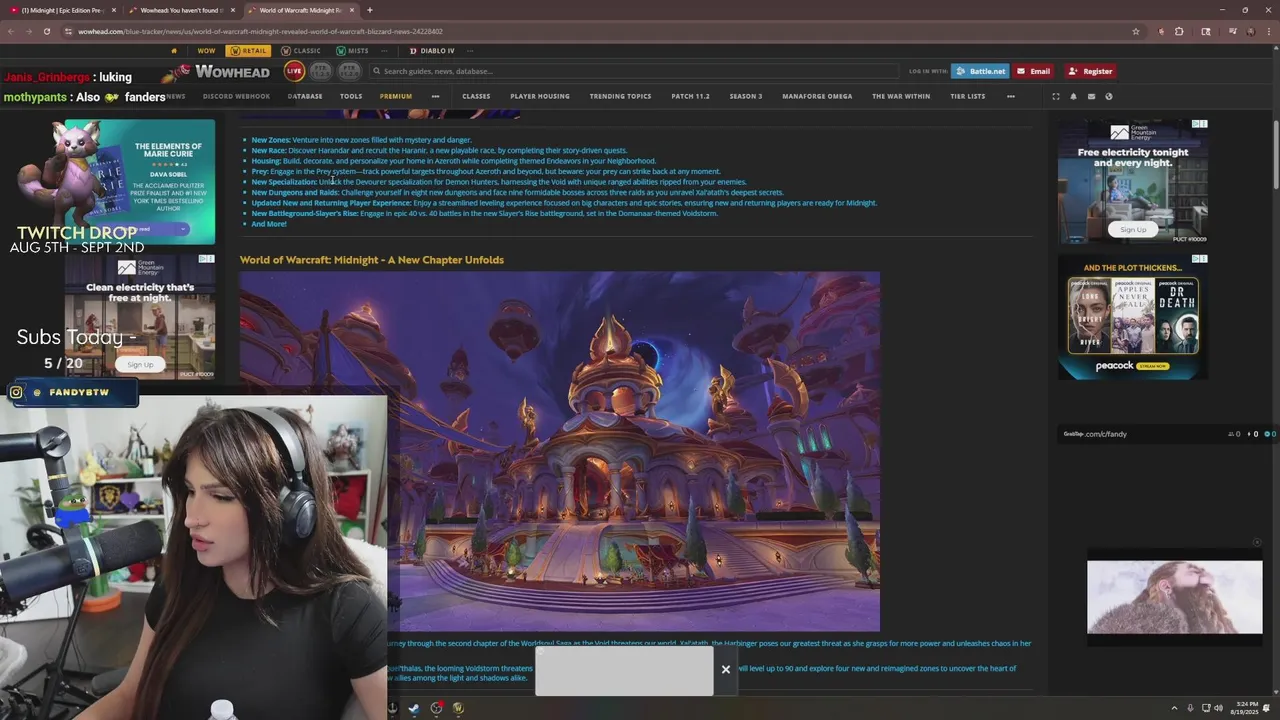Open Patch 11.2 menu item
1280x720 pixels.
(x=690, y=96)
